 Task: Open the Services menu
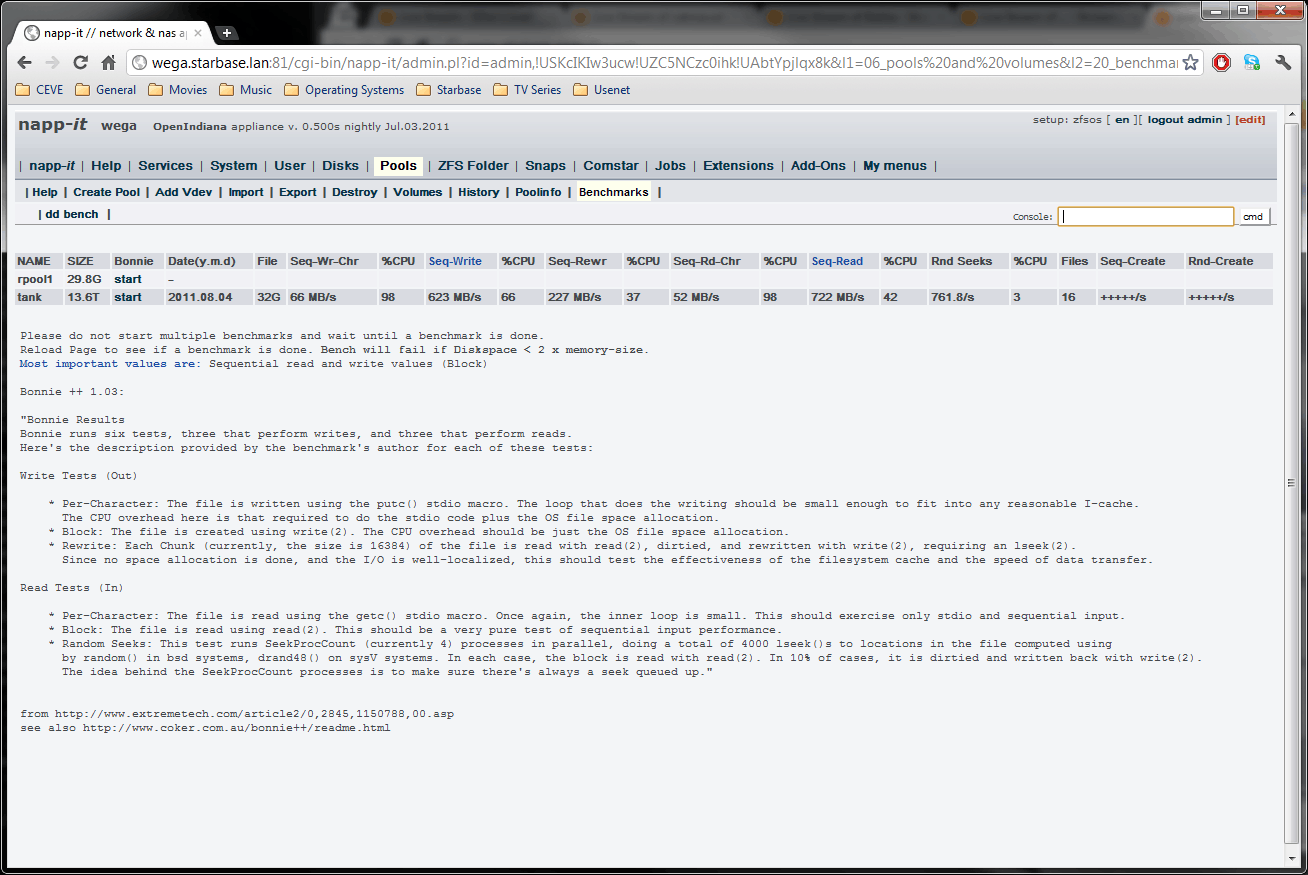click(x=165, y=166)
